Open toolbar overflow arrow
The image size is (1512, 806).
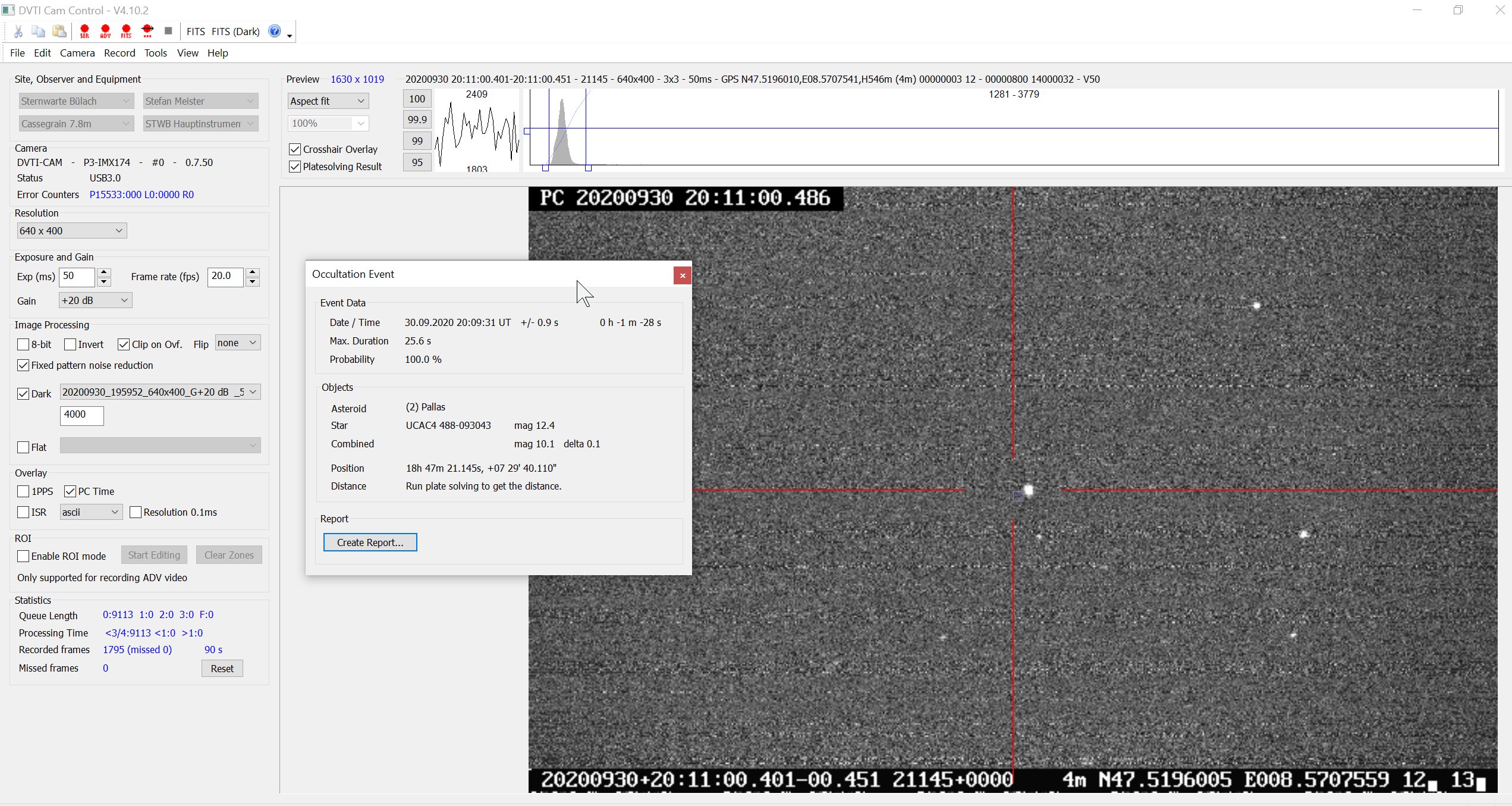tap(290, 36)
